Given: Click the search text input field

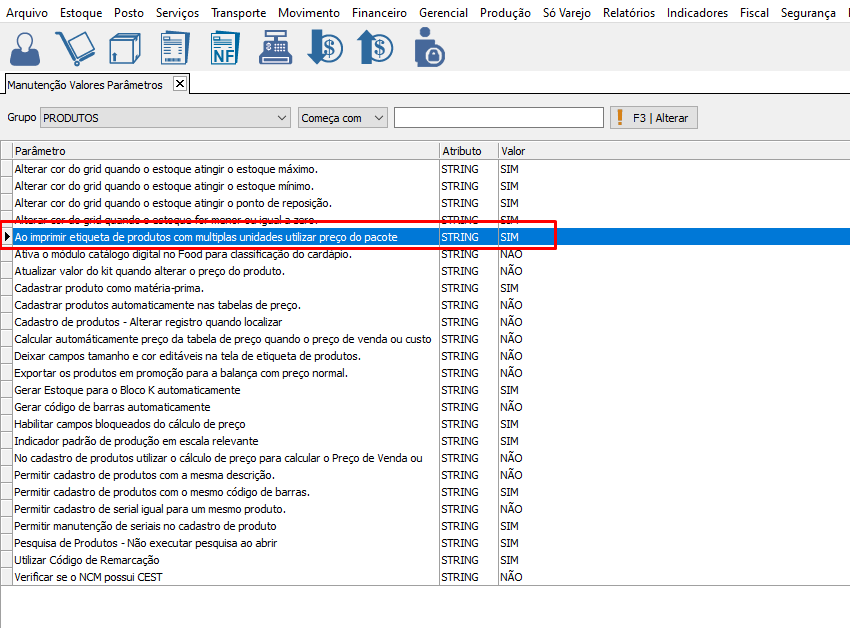Looking at the screenshot, I should click(498, 118).
